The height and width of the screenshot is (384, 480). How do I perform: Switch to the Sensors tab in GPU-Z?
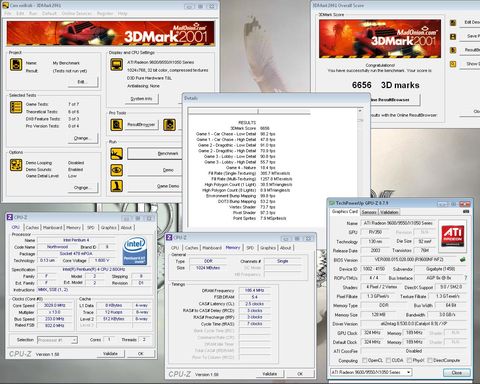pos(369,212)
